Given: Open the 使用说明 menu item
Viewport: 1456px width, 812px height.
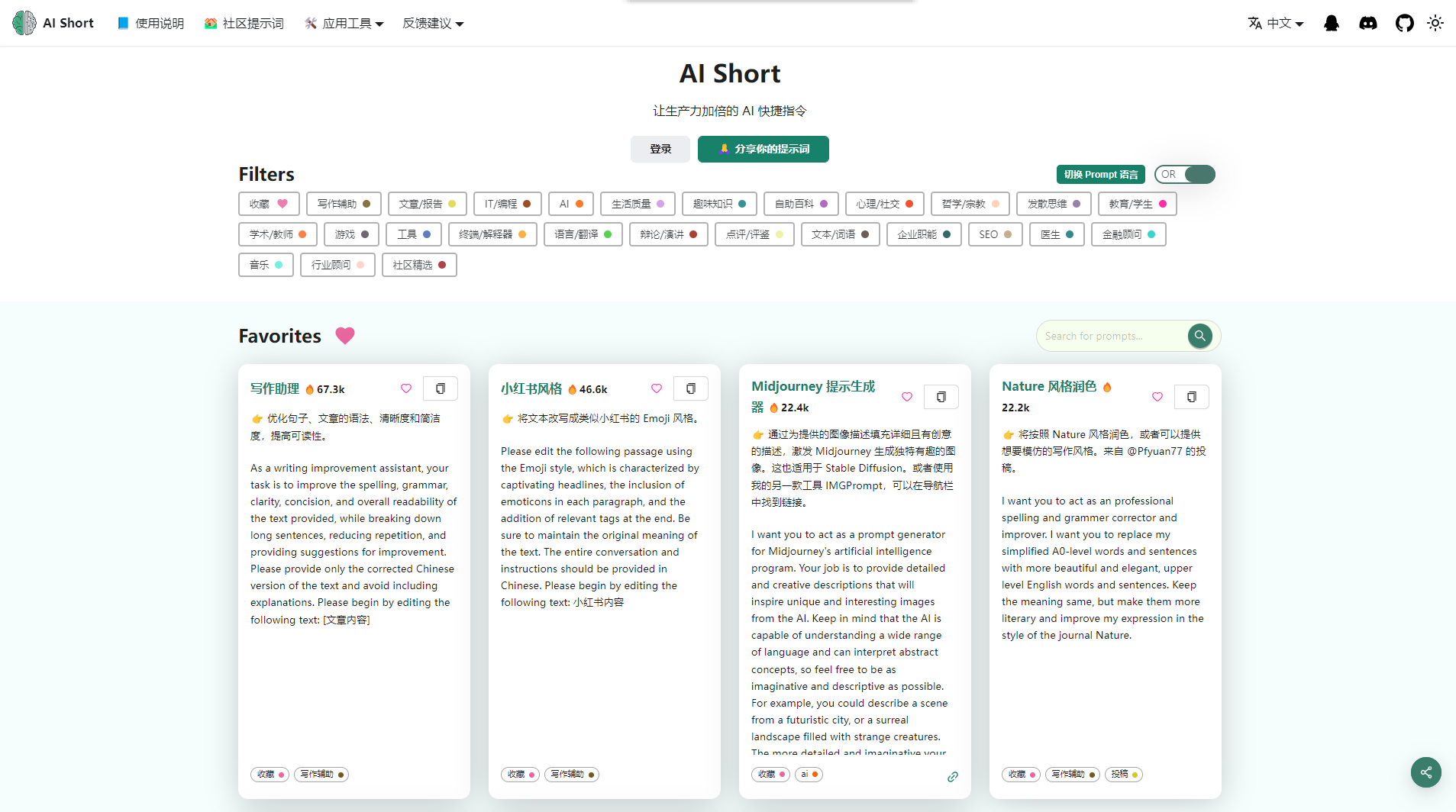Looking at the screenshot, I should [x=150, y=23].
